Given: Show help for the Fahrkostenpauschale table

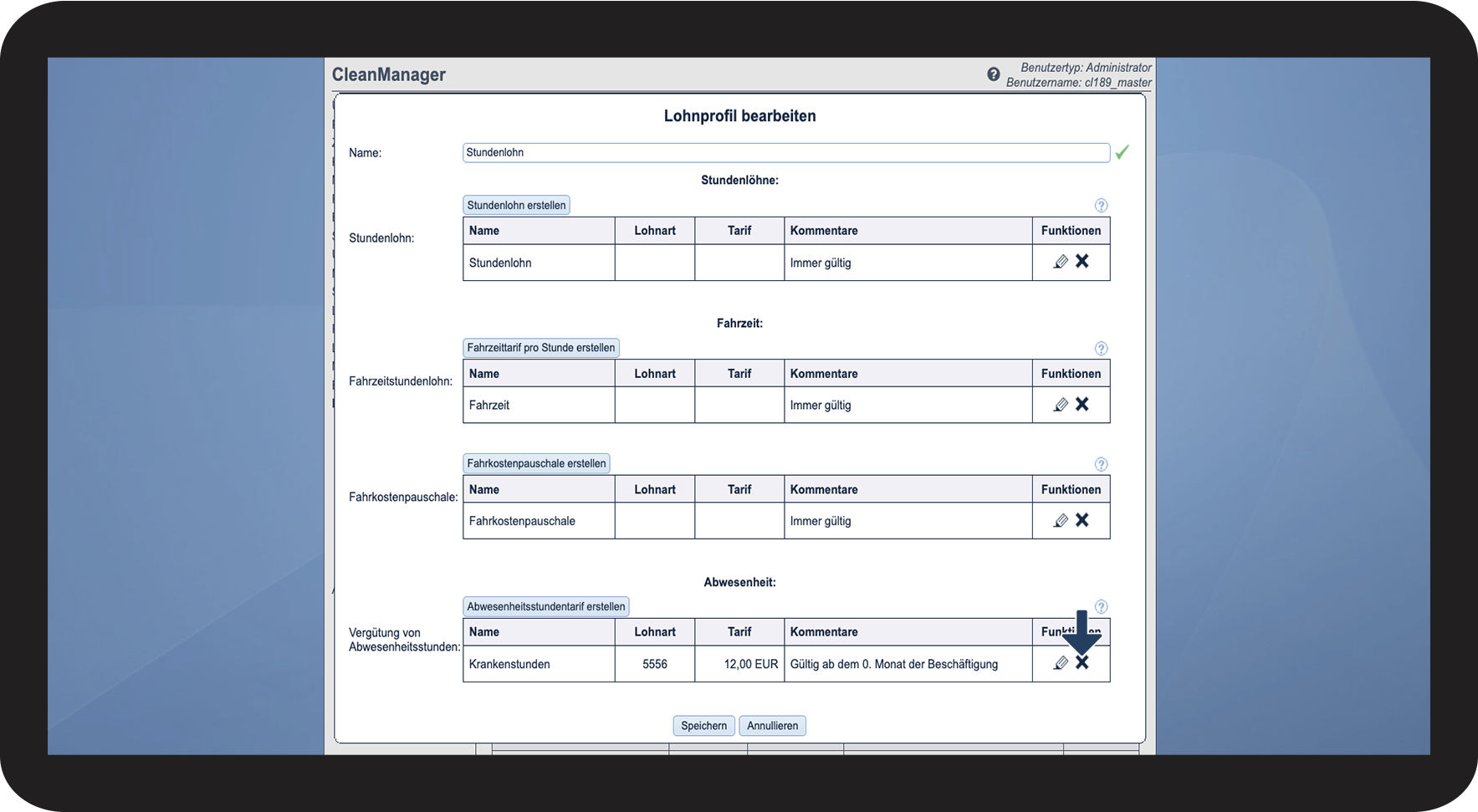Looking at the screenshot, I should [x=1101, y=464].
